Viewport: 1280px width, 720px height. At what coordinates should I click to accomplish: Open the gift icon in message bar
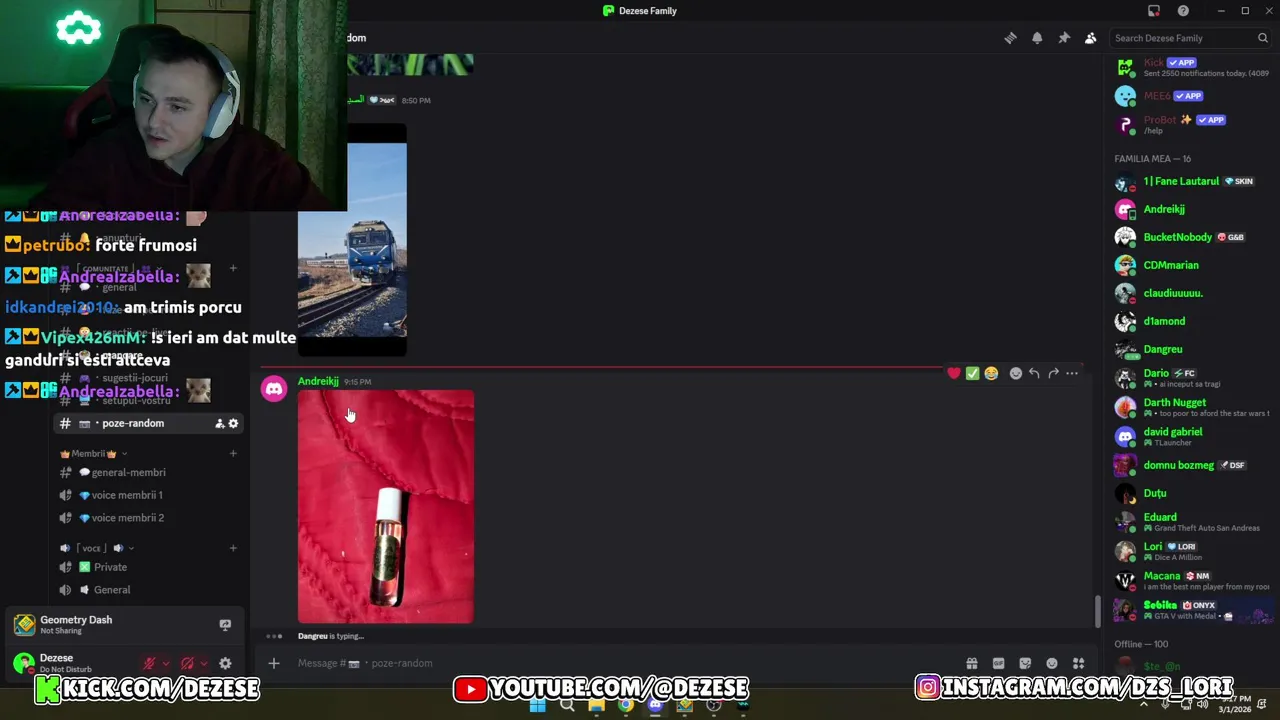click(971, 663)
